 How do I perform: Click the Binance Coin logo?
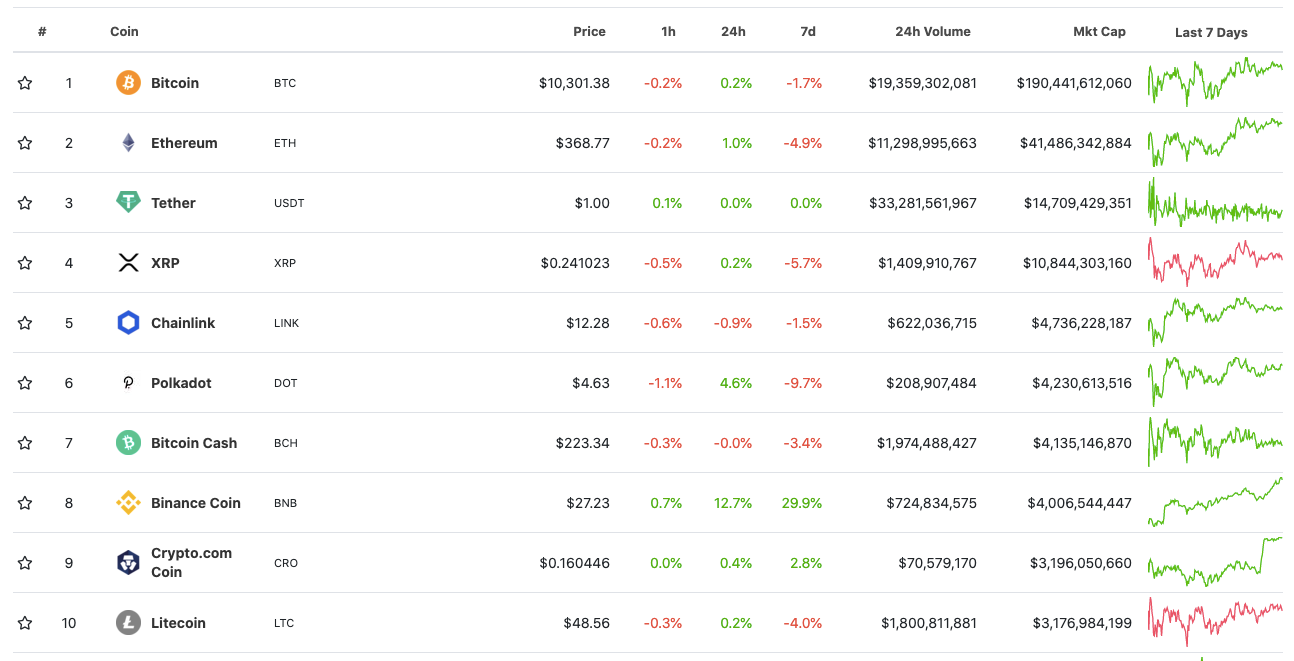pos(128,503)
